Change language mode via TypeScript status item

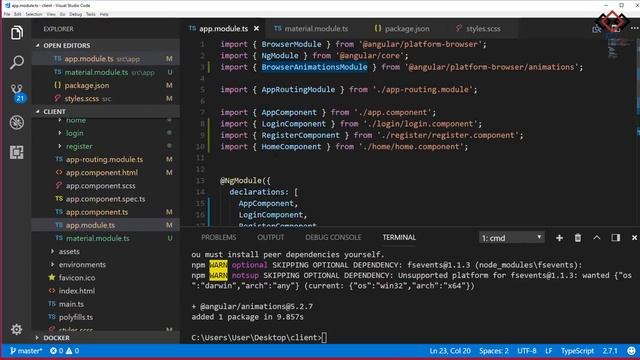point(577,351)
